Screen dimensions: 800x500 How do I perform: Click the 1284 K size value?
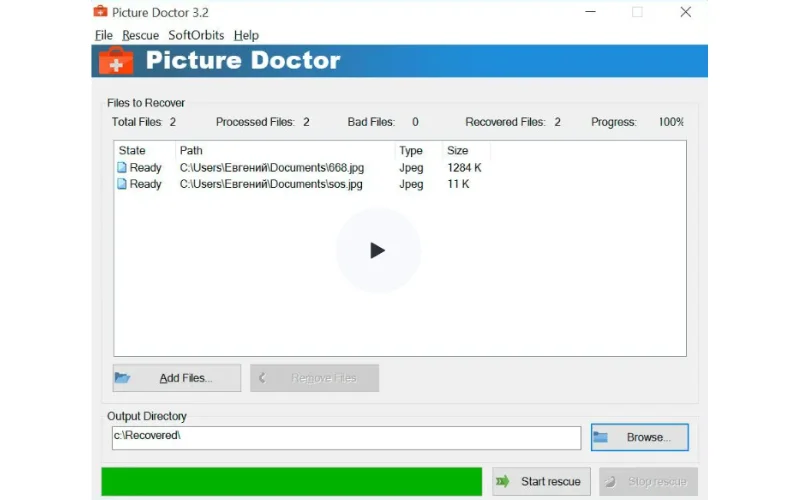(x=464, y=167)
